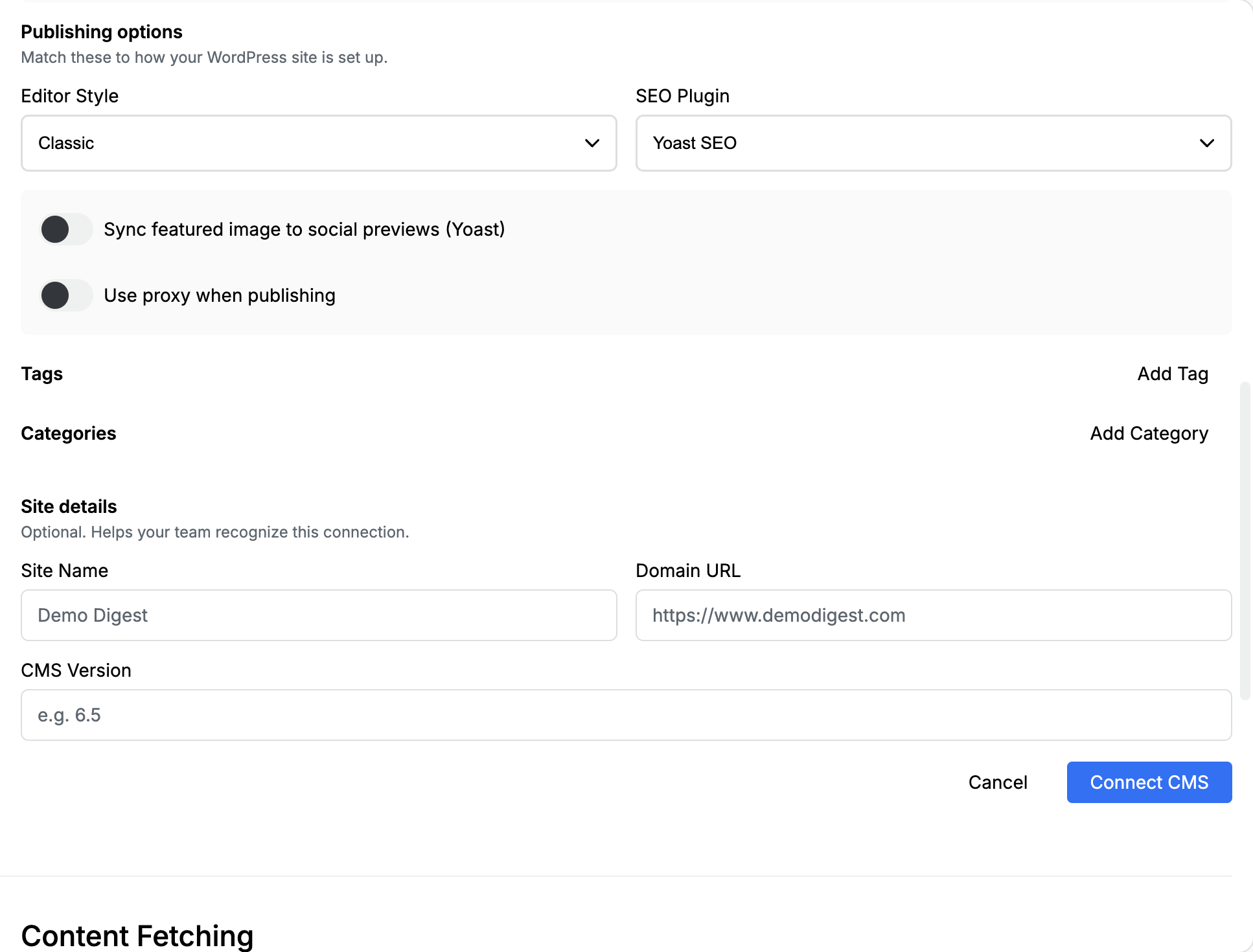Click the Connect CMS button
This screenshot has width=1253, height=952.
(x=1149, y=782)
